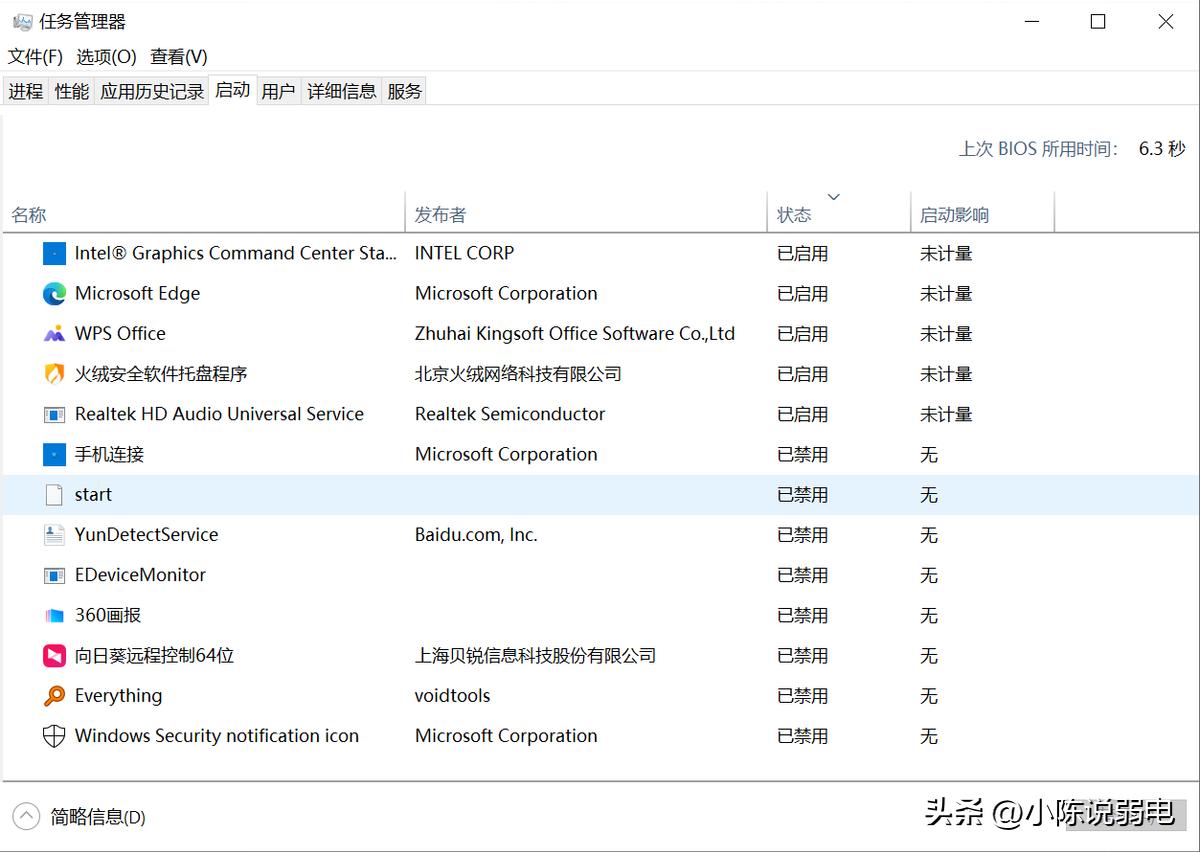Screen dimensions: 1200x852
Task: Open the 查看 menu
Action: click(x=178, y=57)
